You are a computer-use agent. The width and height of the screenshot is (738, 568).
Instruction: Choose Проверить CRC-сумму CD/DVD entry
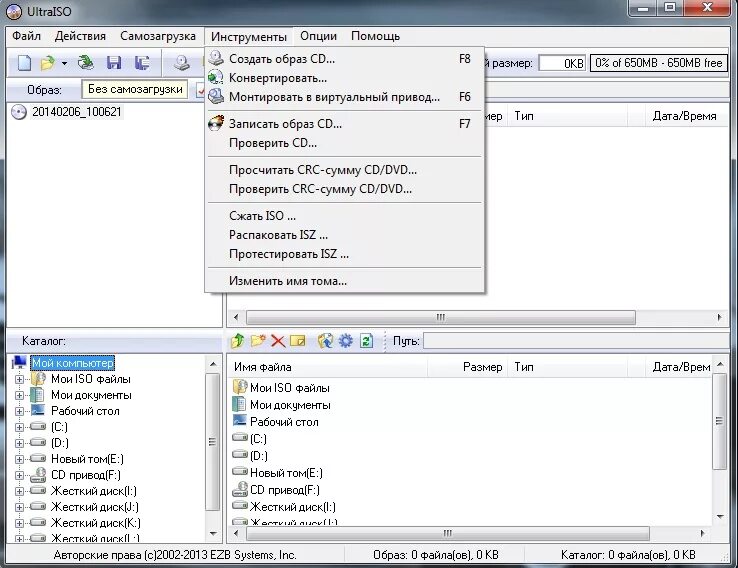coord(345,189)
